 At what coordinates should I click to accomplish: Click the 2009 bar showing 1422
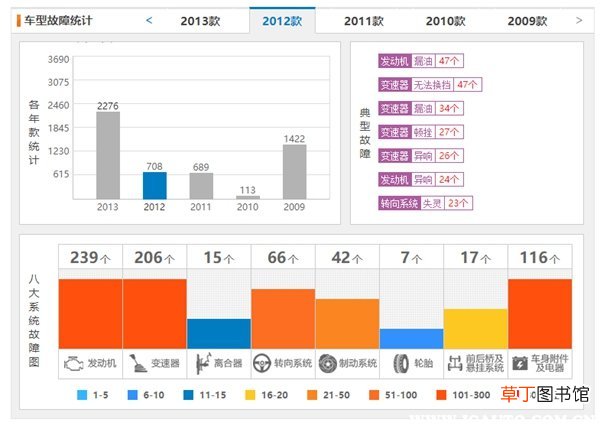point(295,172)
